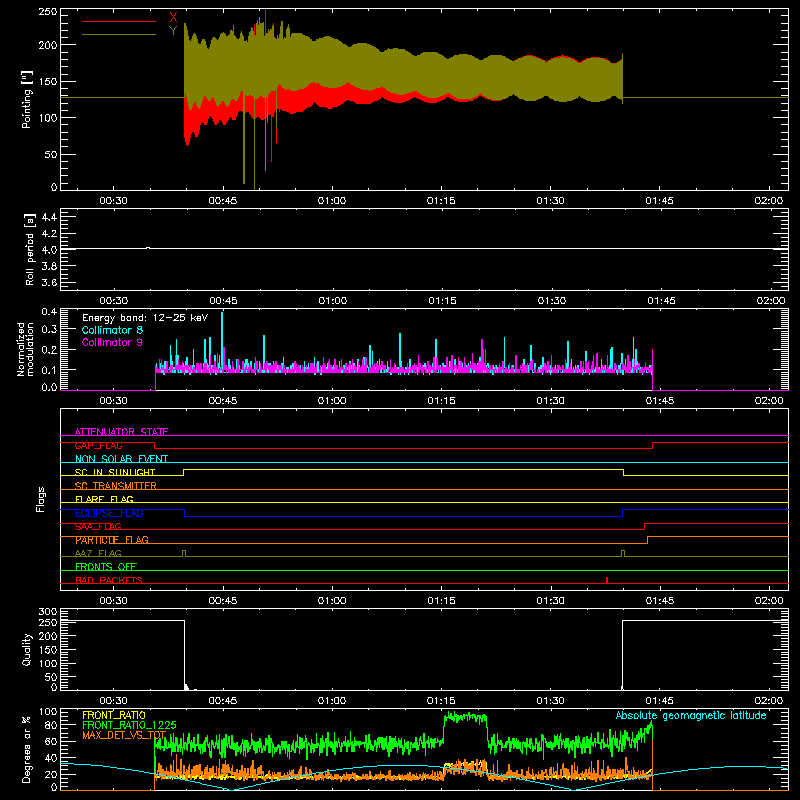Image resolution: width=800 pixels, height=800 pixels.
Task: Click the 250 tick on the Pointing axis
Action: pyautogui.click(x=47, y=11)
